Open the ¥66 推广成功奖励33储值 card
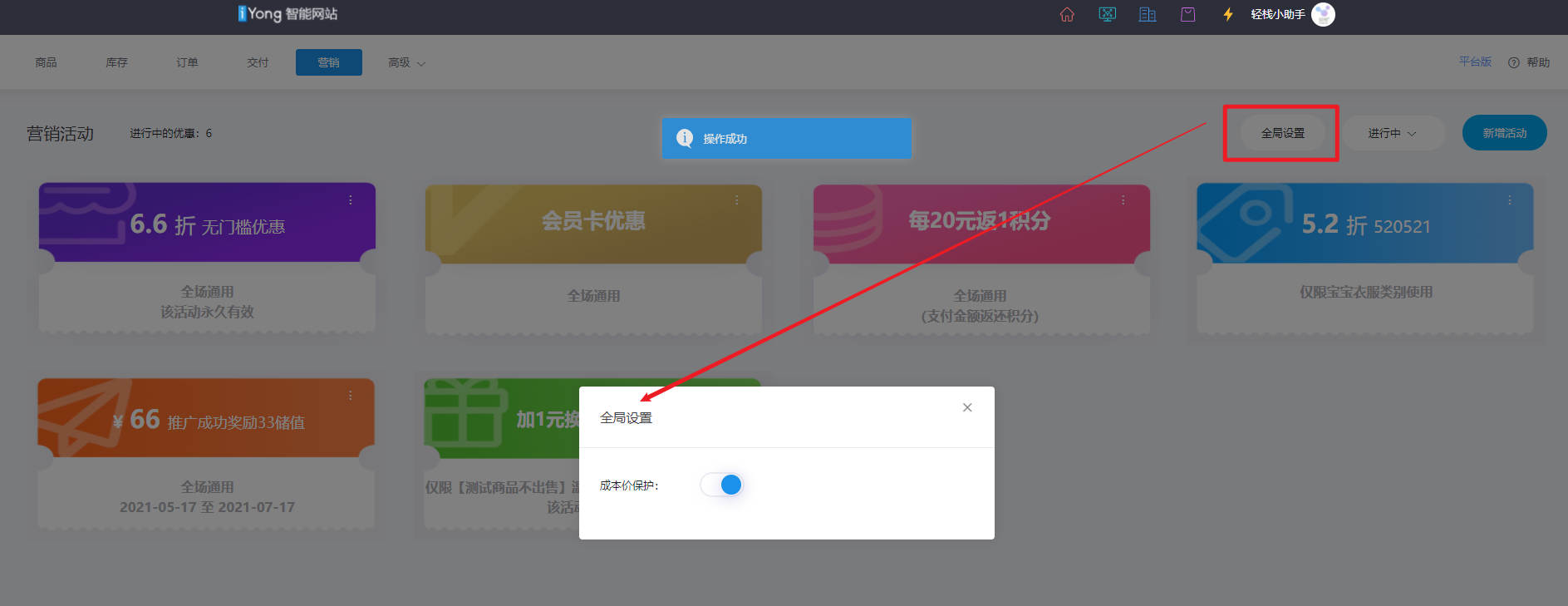1568x606 pixels. (x=206, y=454)
